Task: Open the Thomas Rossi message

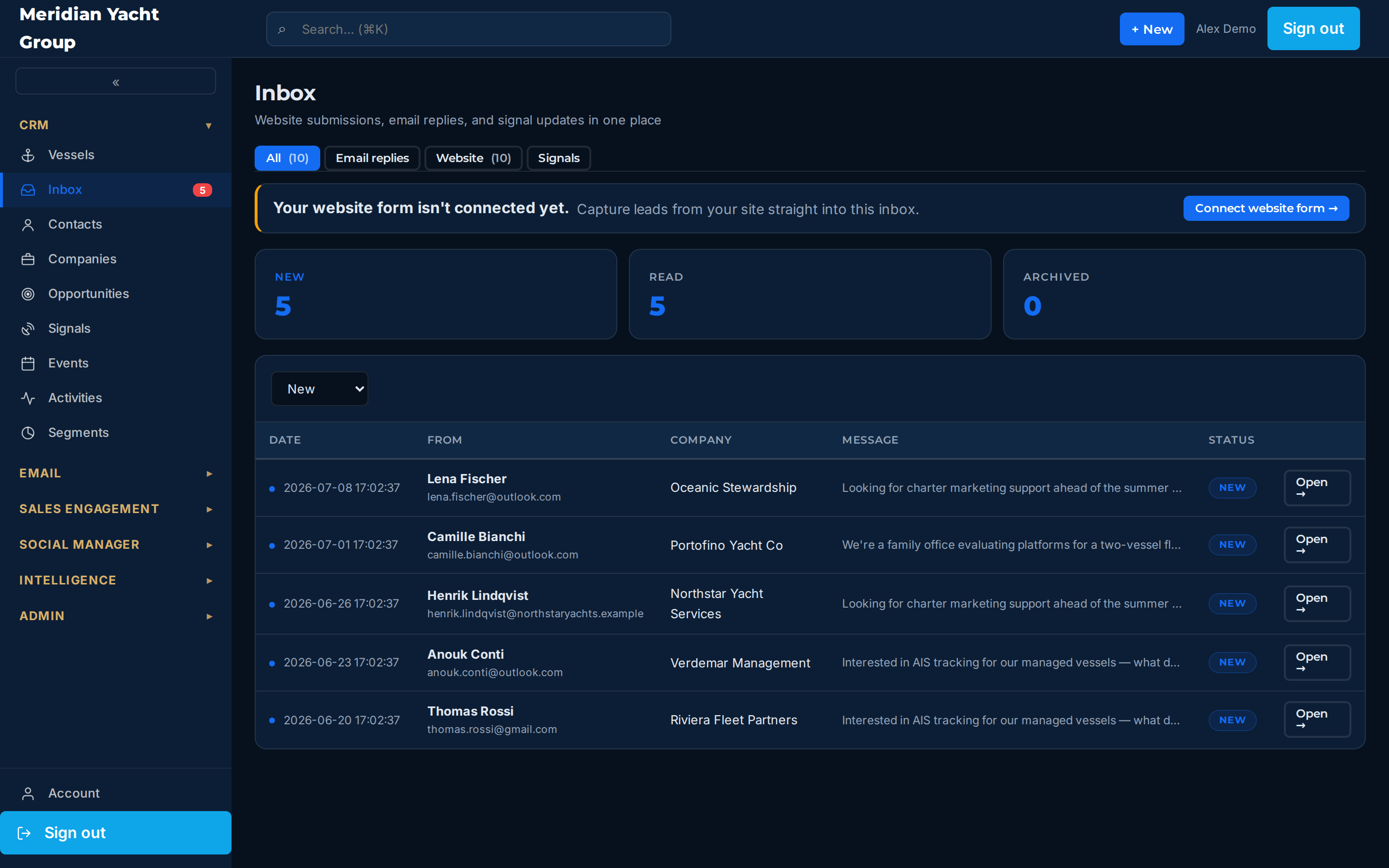Action: [1317, 719]
